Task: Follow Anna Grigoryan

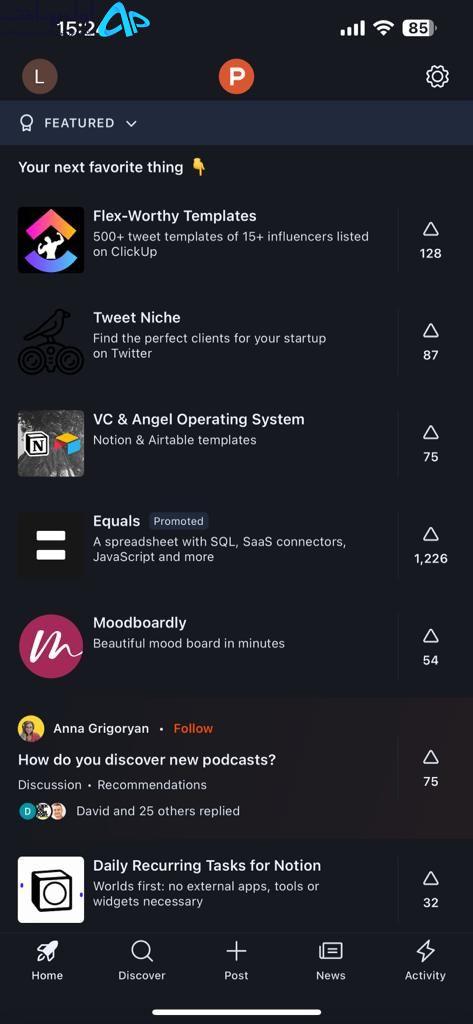Action: pyautogui.click(x=193, y=728)
